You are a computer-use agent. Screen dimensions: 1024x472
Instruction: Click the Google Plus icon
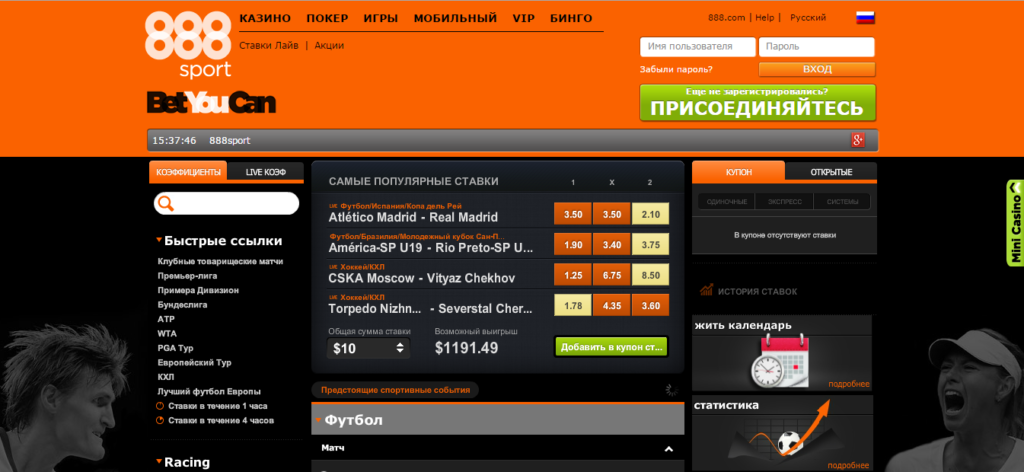point(858,140)
